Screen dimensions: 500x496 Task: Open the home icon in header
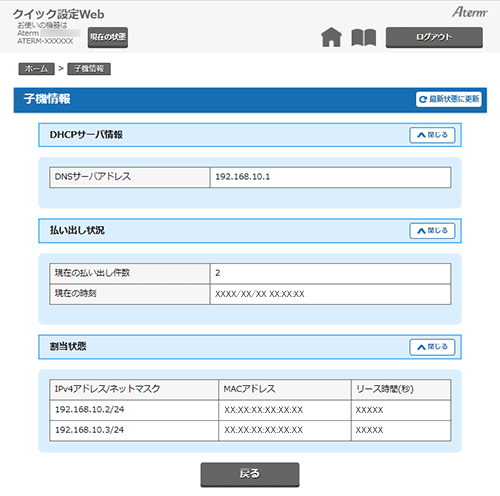pos(331,37)
